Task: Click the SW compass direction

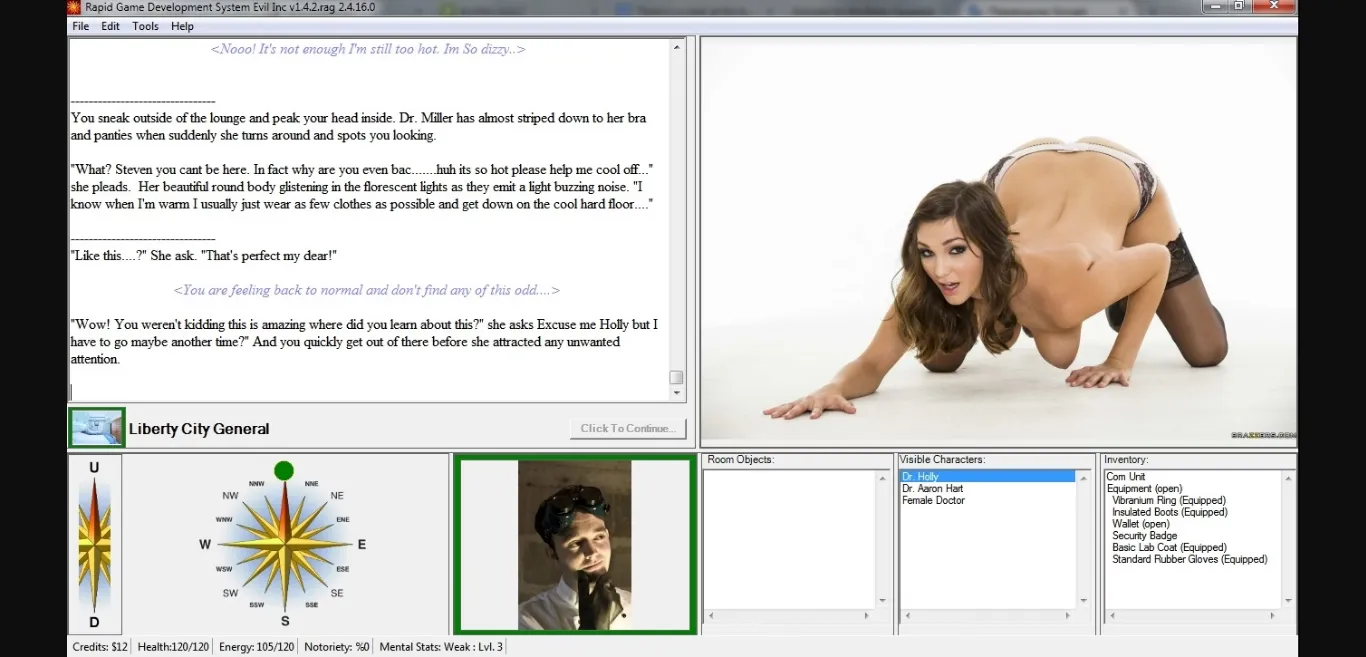Action: 231,593
